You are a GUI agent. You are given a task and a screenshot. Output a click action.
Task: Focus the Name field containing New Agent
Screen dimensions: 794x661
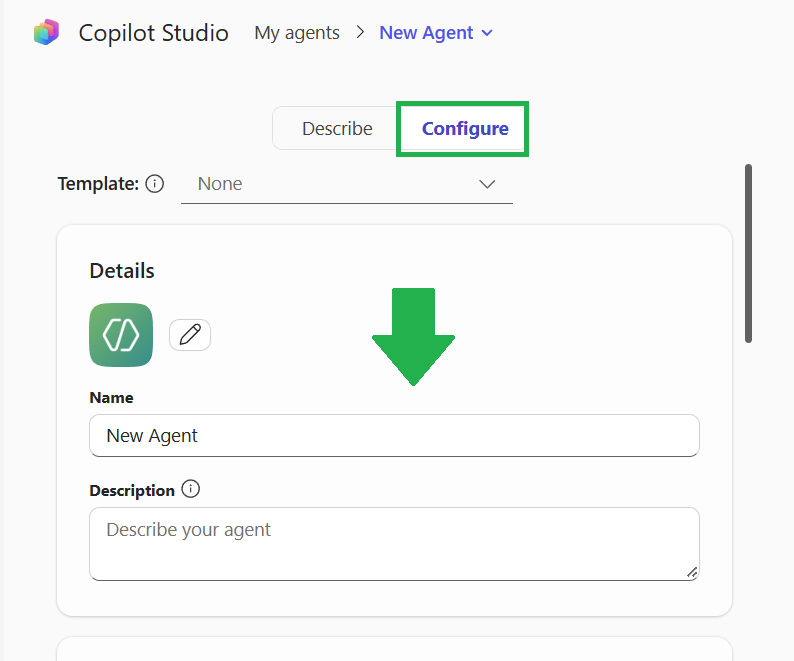[x=394, y=436]
